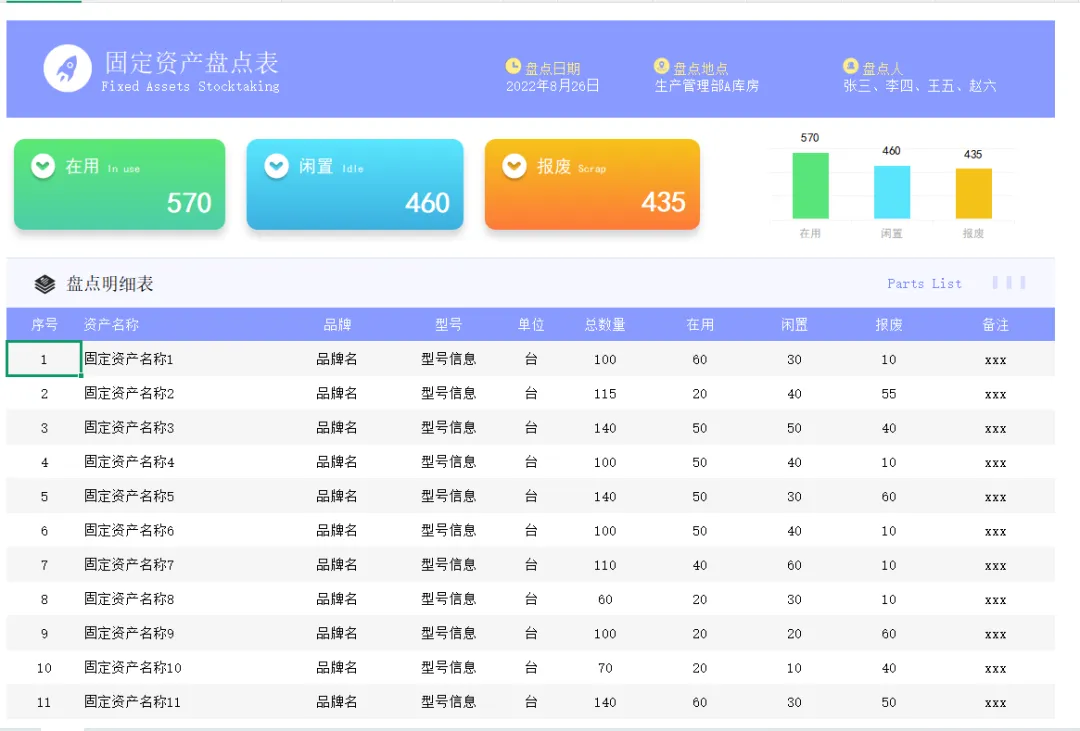
Task: Click the stacked layers icon beside 盘点明细表
Action: (x=45, y=284)
